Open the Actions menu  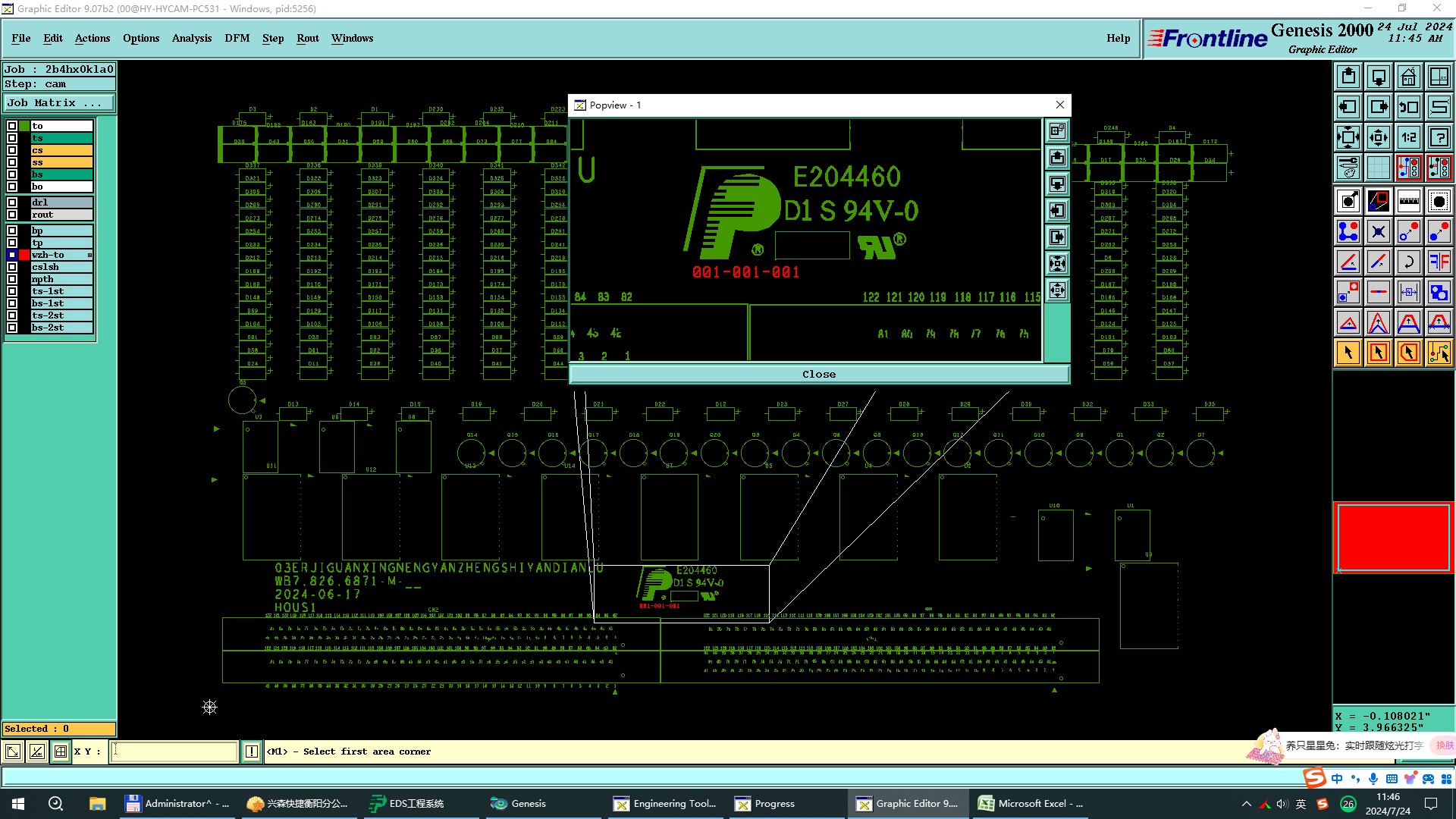coord(92,38)
